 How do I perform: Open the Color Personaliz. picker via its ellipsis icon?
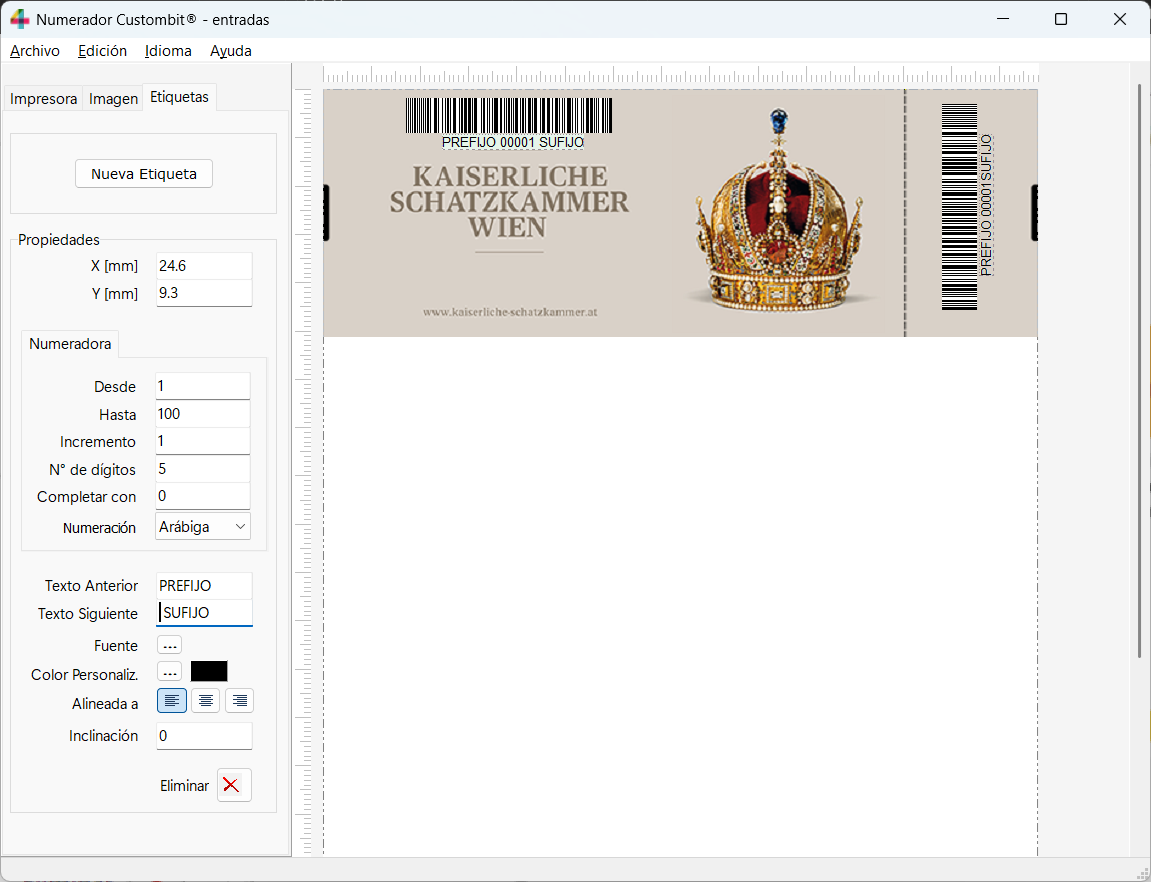tap(169, 672)
